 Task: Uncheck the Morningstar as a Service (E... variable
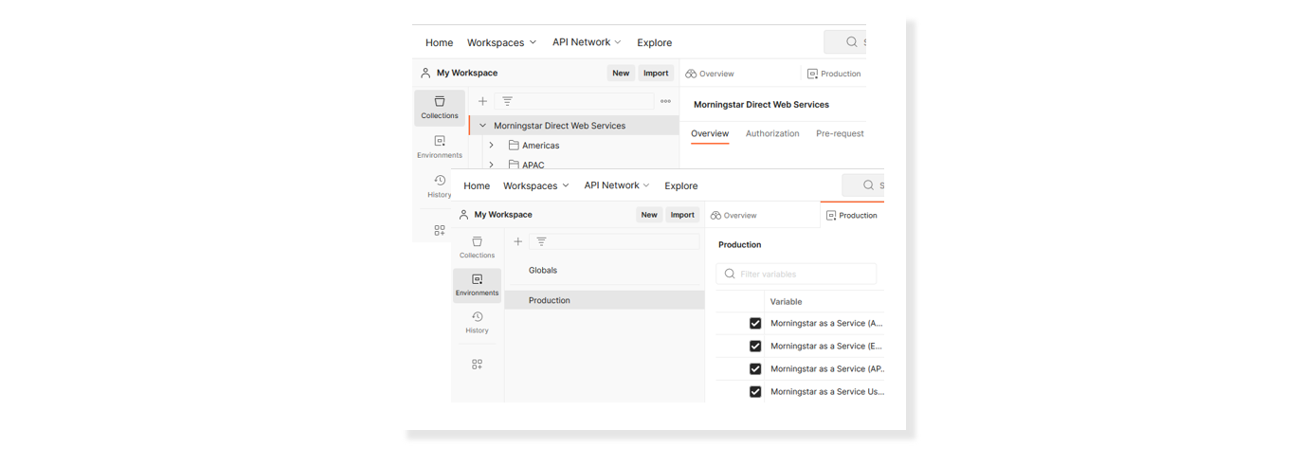755,346
